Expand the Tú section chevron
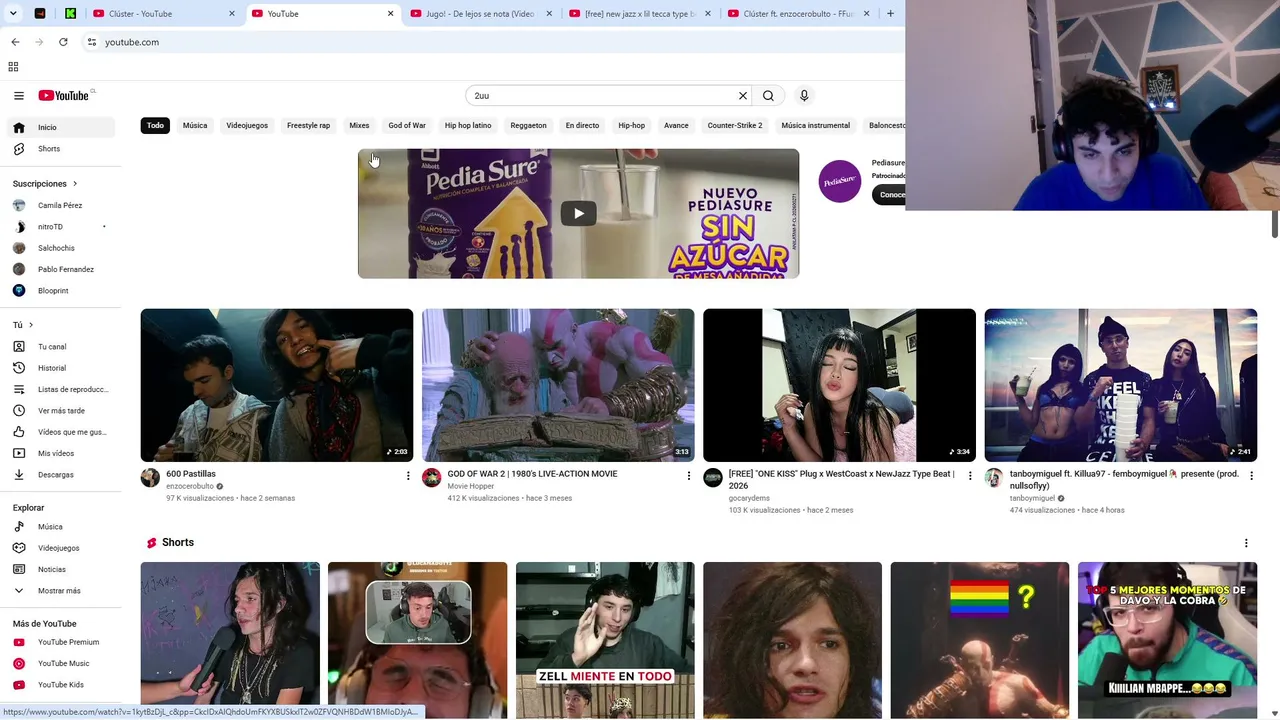The width and height of the screenshot is (1280, 720). 31,325
